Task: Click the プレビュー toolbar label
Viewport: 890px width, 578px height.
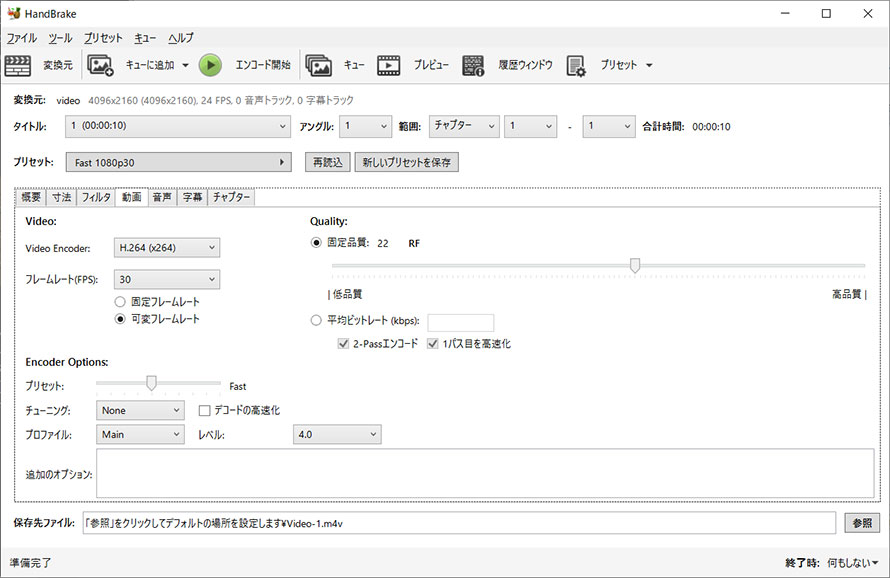Action: [x=431, y=65]
